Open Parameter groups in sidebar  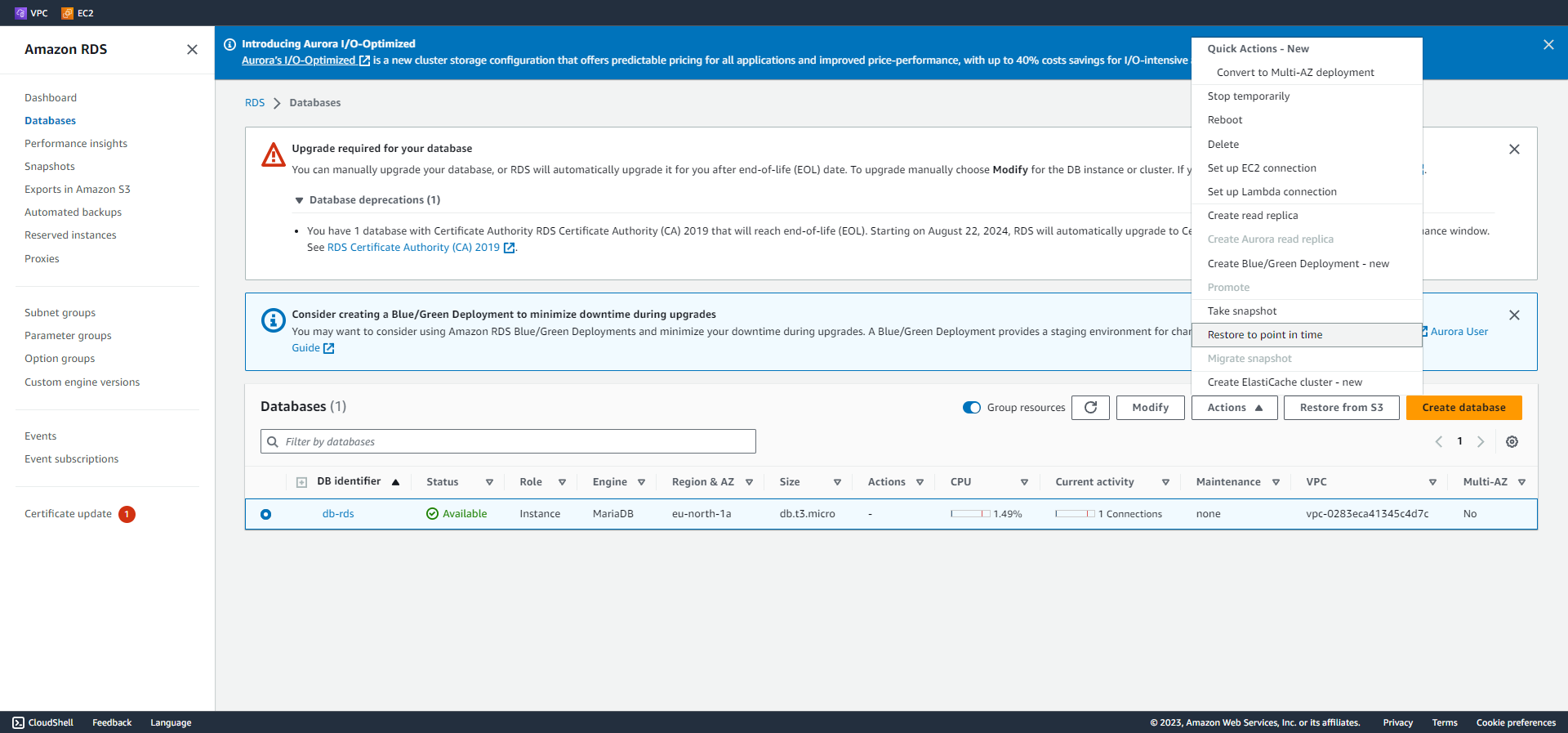pos(68,336)
